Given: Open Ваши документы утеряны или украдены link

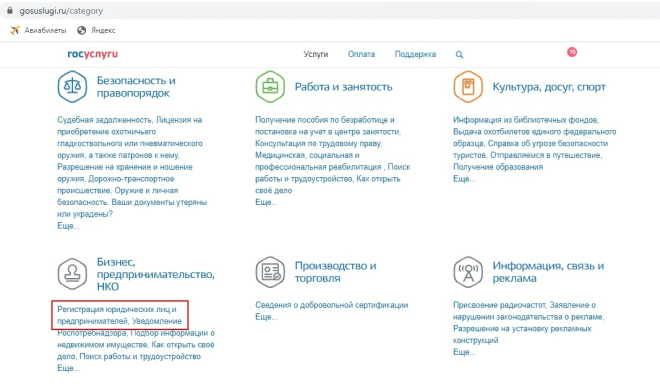Looking at the screenshot, I should tap(132, 208).
